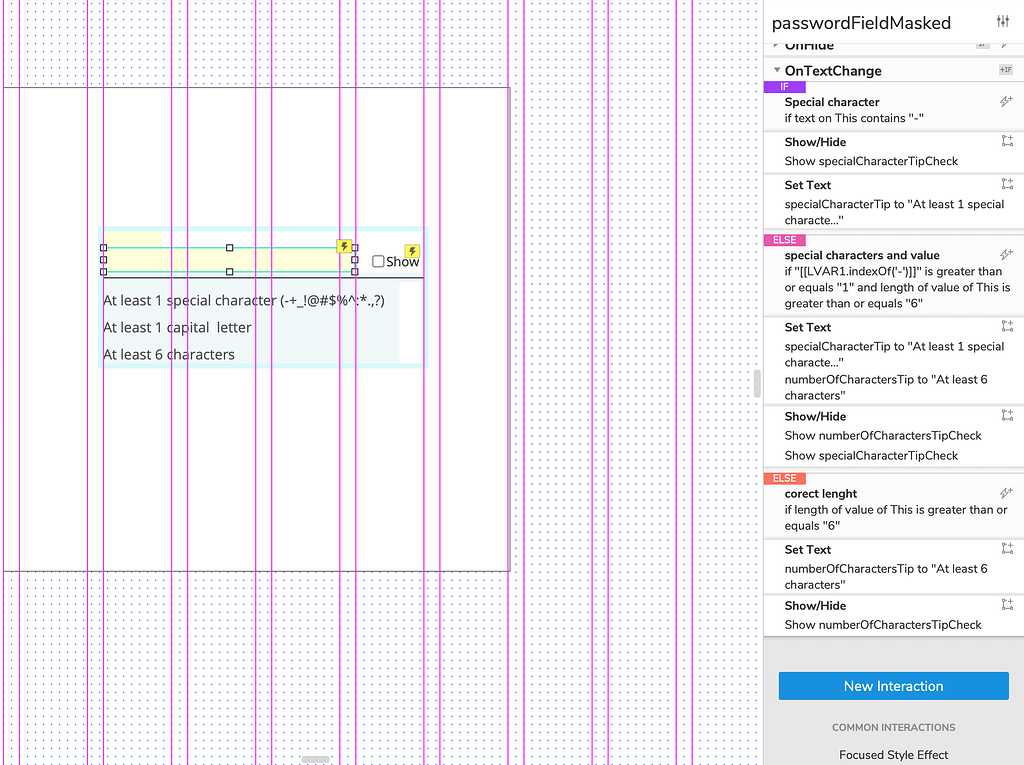Viewport: 1024px width, 765px height.
Task: Check the "Show" checkbox on the canvas
Action: pyautogui.click(x=380, y=261)
